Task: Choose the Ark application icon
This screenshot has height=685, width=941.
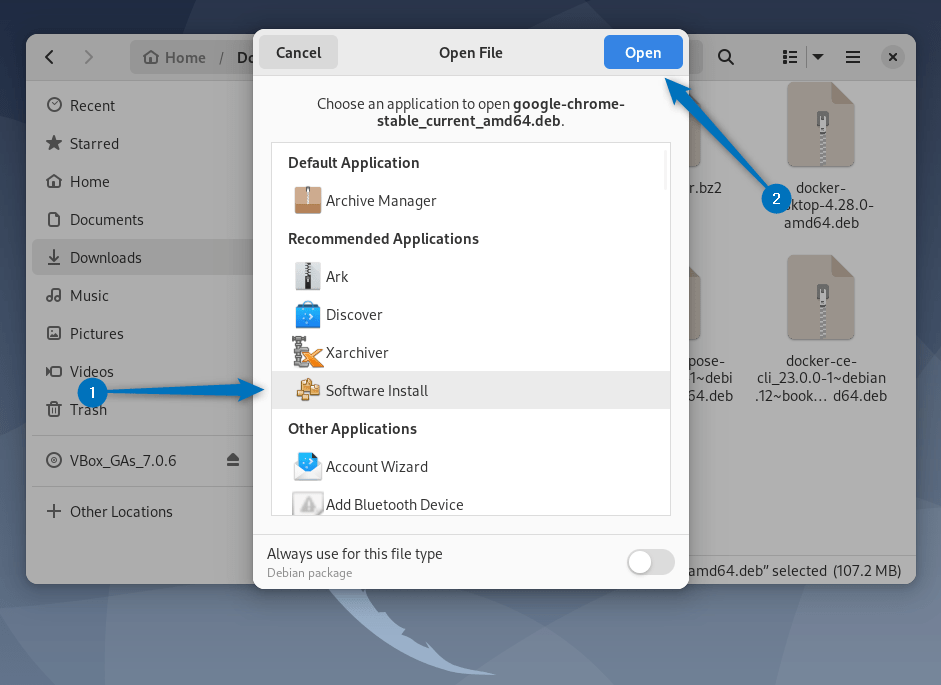Action: 307,276
